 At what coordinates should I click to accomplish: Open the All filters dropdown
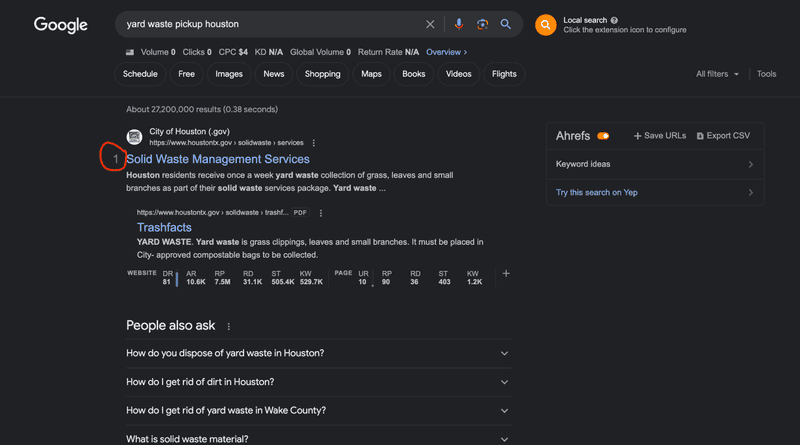(717, 74)
